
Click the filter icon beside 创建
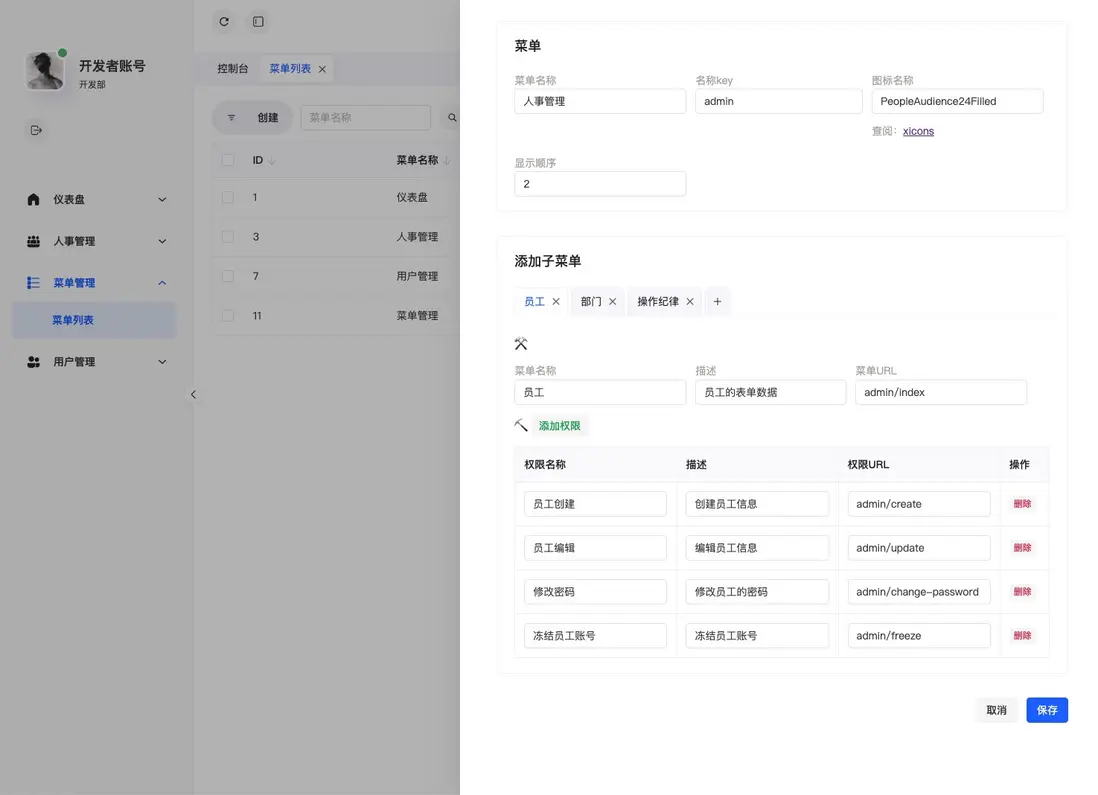tap(231, 118)
